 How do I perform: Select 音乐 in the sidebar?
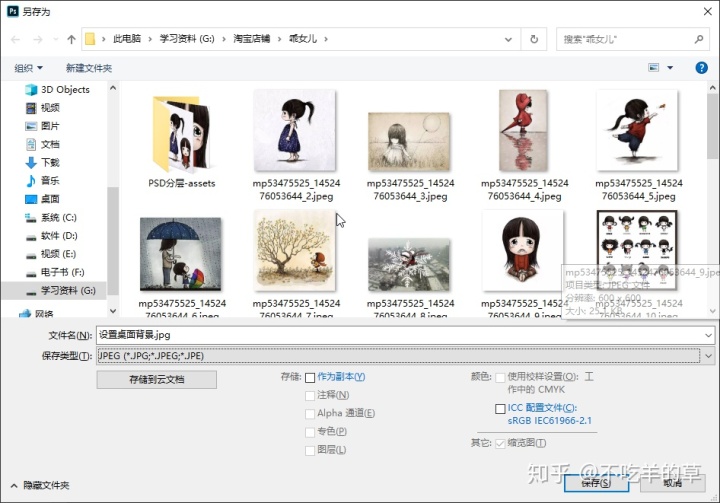click(x=42, y=181)
